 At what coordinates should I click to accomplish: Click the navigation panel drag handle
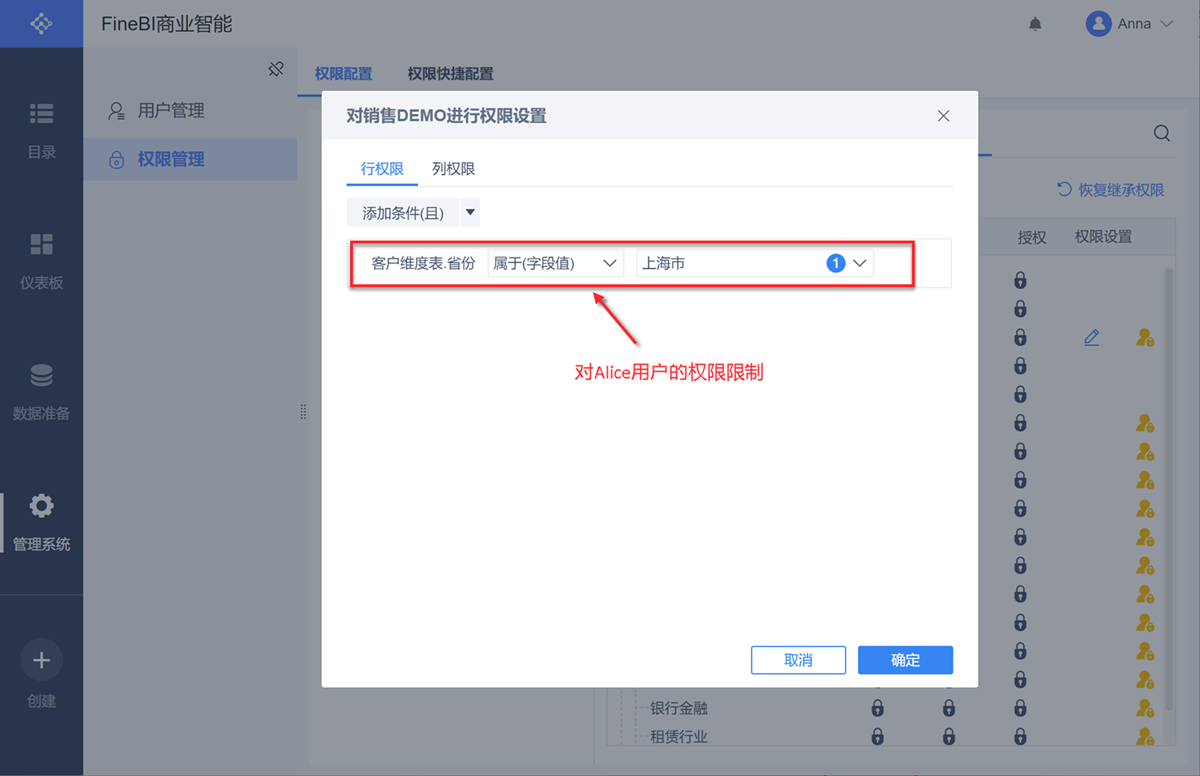pos(303,412)
